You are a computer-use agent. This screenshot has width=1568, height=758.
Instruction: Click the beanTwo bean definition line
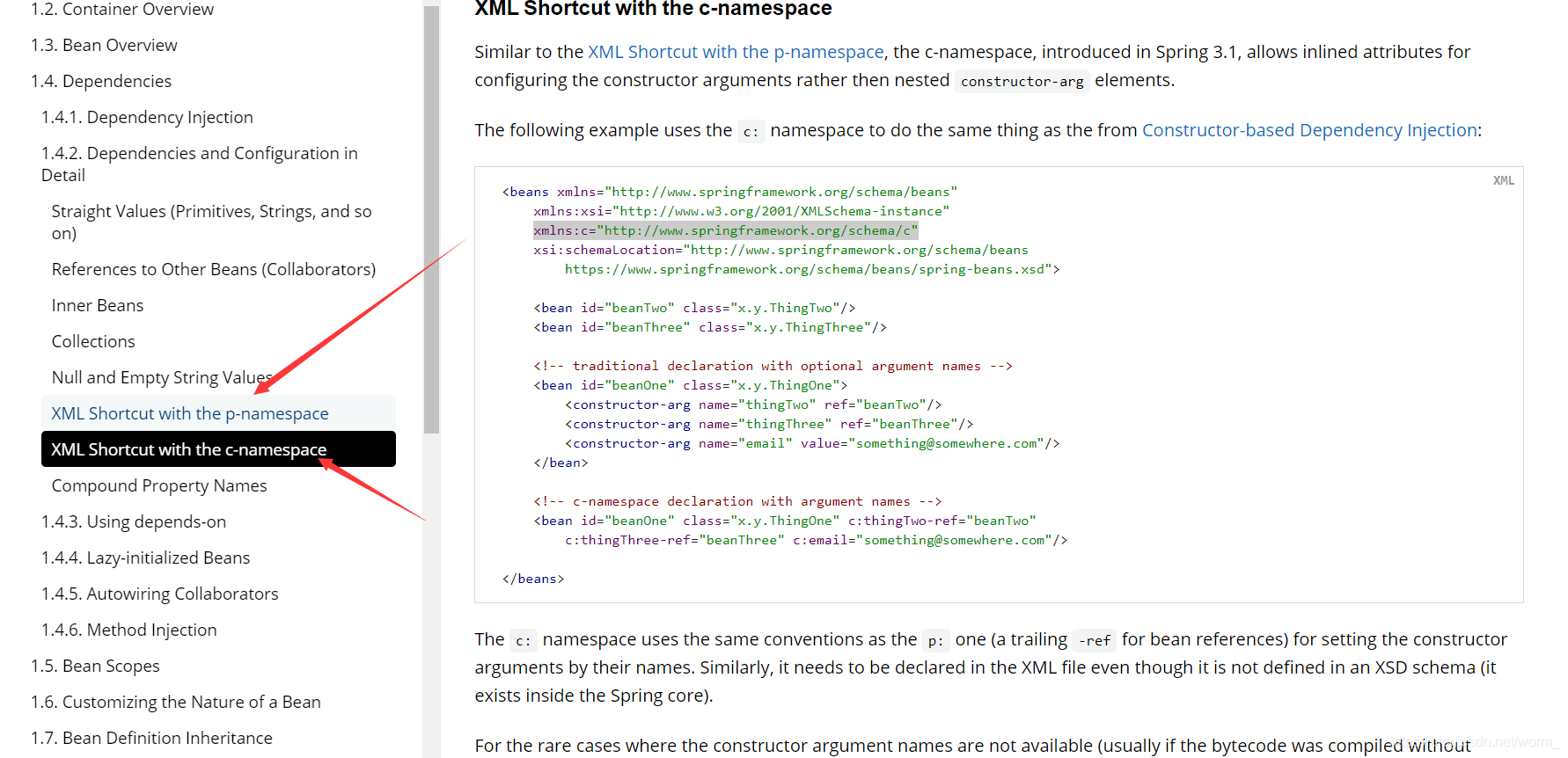[x=694, y=308]
